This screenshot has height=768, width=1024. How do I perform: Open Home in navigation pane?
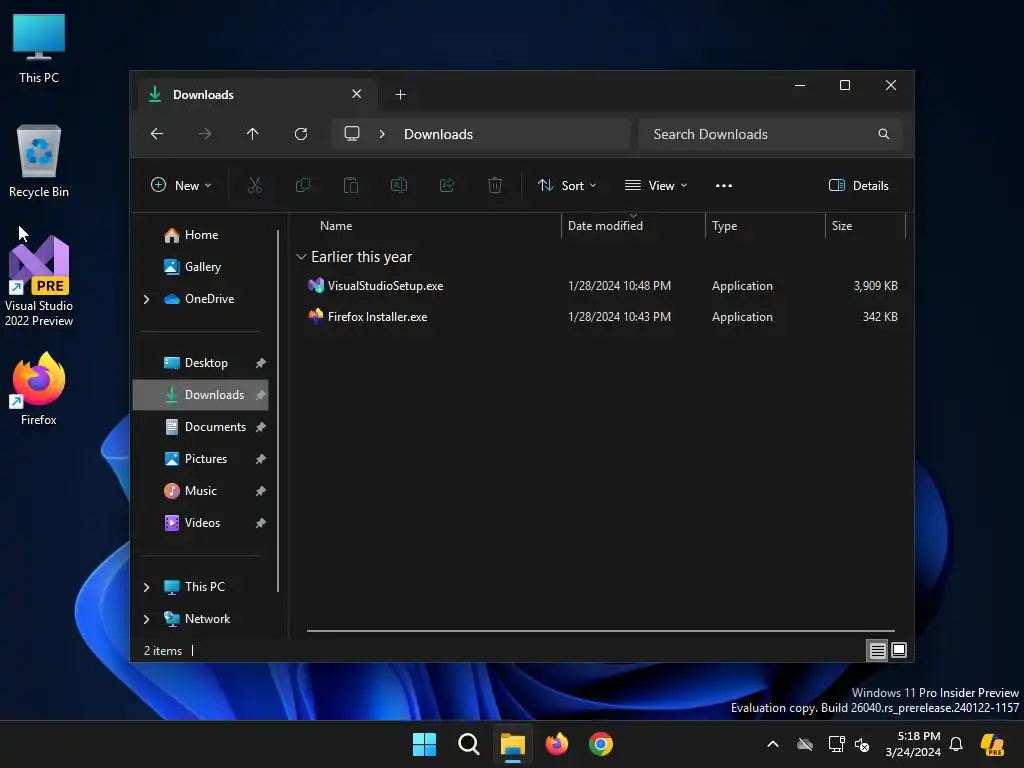click(x=201, y=235)
